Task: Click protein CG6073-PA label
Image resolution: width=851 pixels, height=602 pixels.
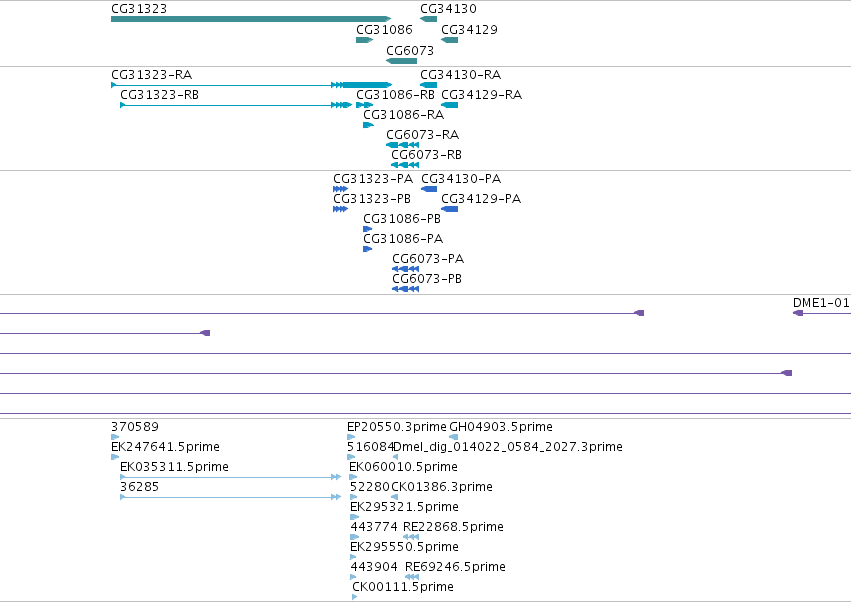Action: [428, 259]
